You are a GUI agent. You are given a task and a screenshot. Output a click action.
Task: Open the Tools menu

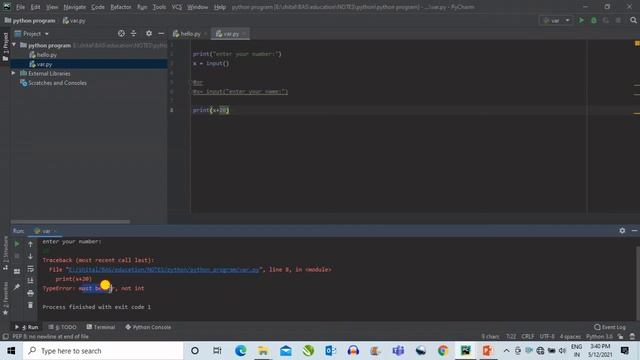click(159, 7)
